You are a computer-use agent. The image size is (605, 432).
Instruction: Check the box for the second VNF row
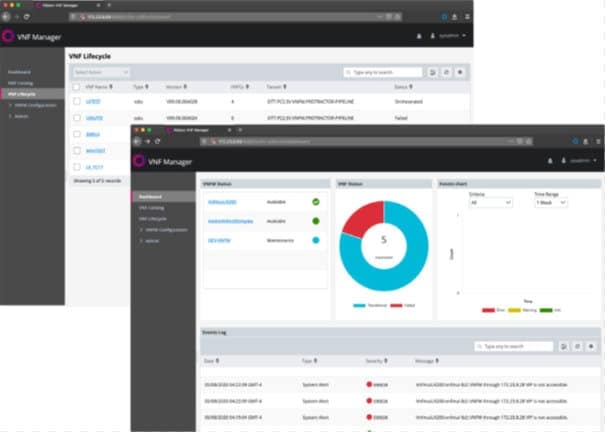click(77, 118)
